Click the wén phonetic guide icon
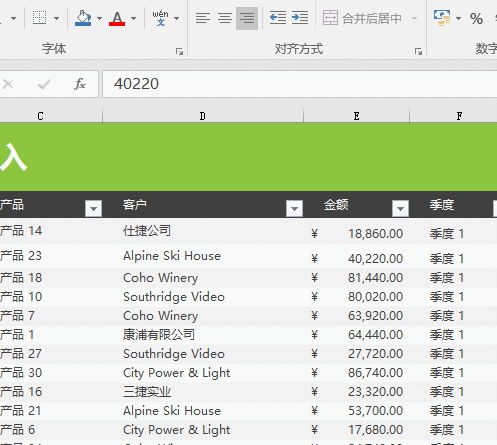 click(161, 18)
